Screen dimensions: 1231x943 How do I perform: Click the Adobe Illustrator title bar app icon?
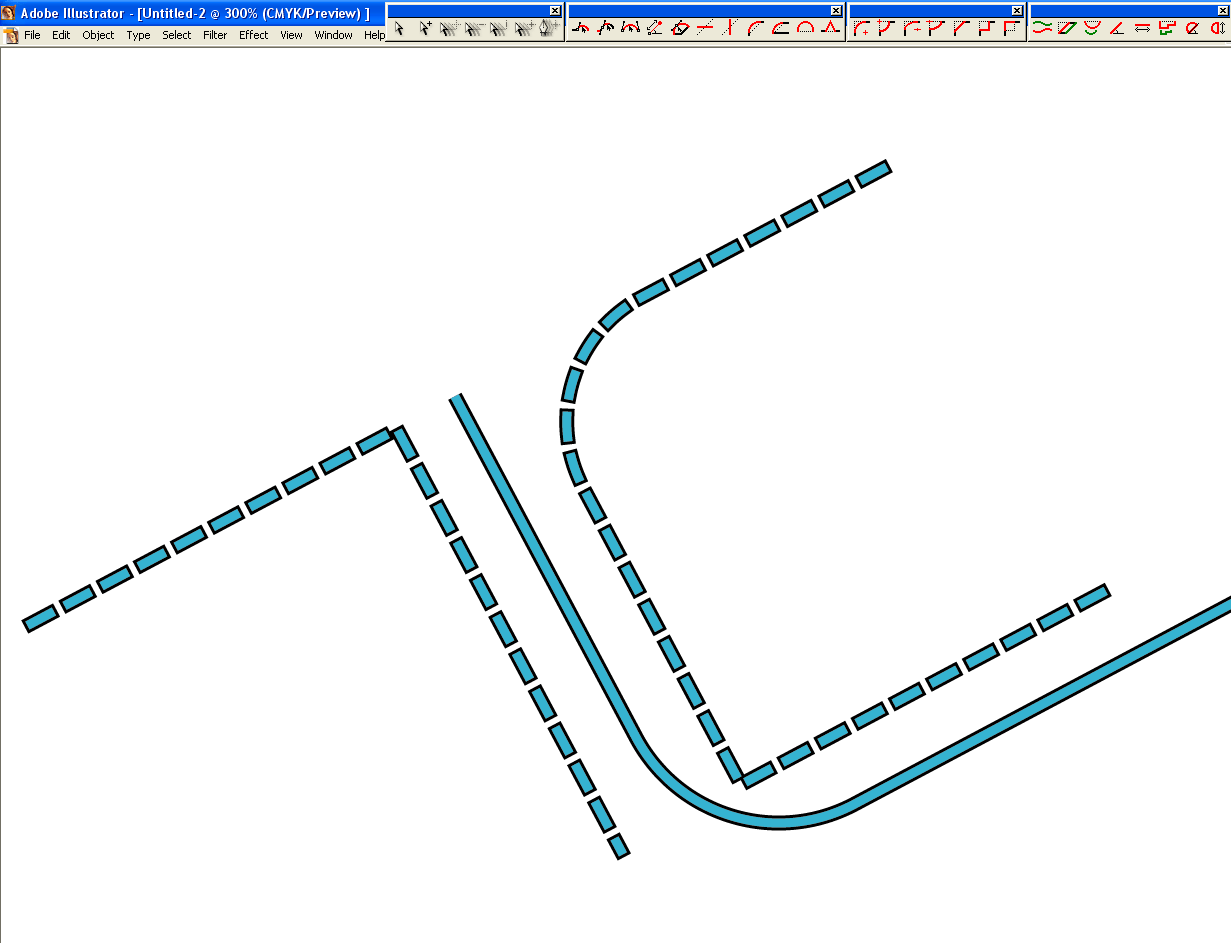(x=9, y=13)
